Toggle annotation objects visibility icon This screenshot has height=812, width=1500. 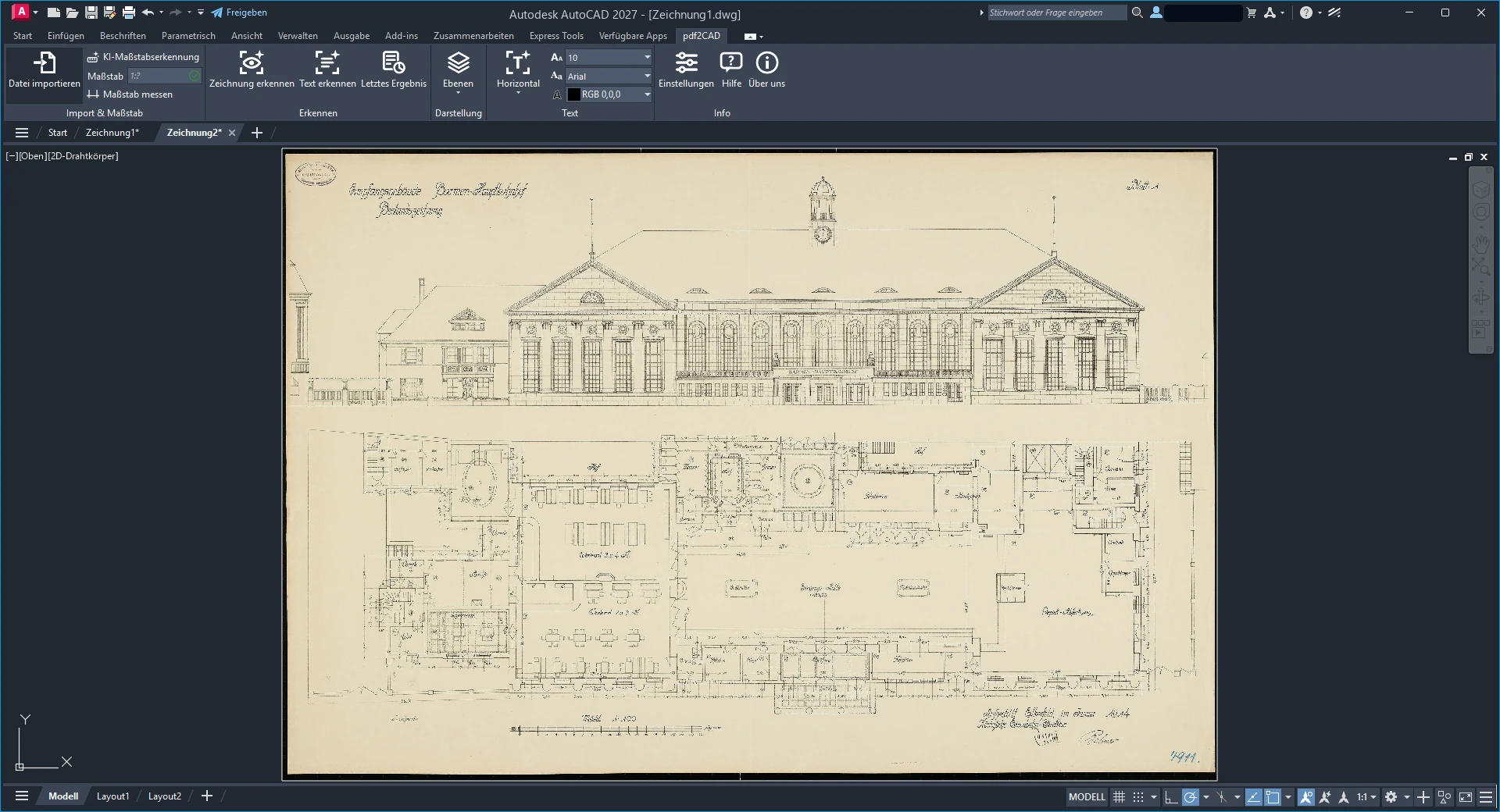[x=1306, y=797]
